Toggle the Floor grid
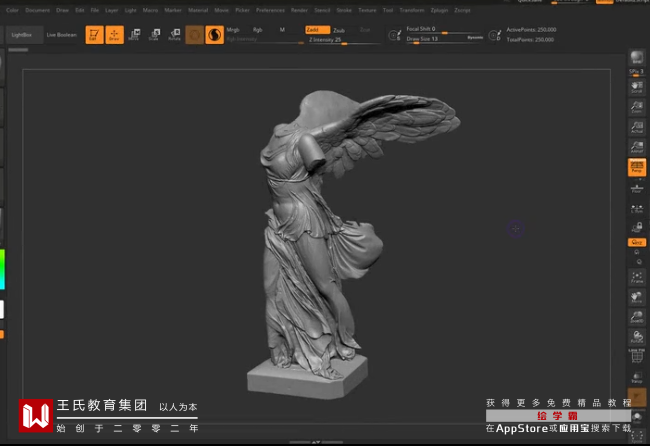Viewport: 650px width, 446px height. [x=637, y=189]
